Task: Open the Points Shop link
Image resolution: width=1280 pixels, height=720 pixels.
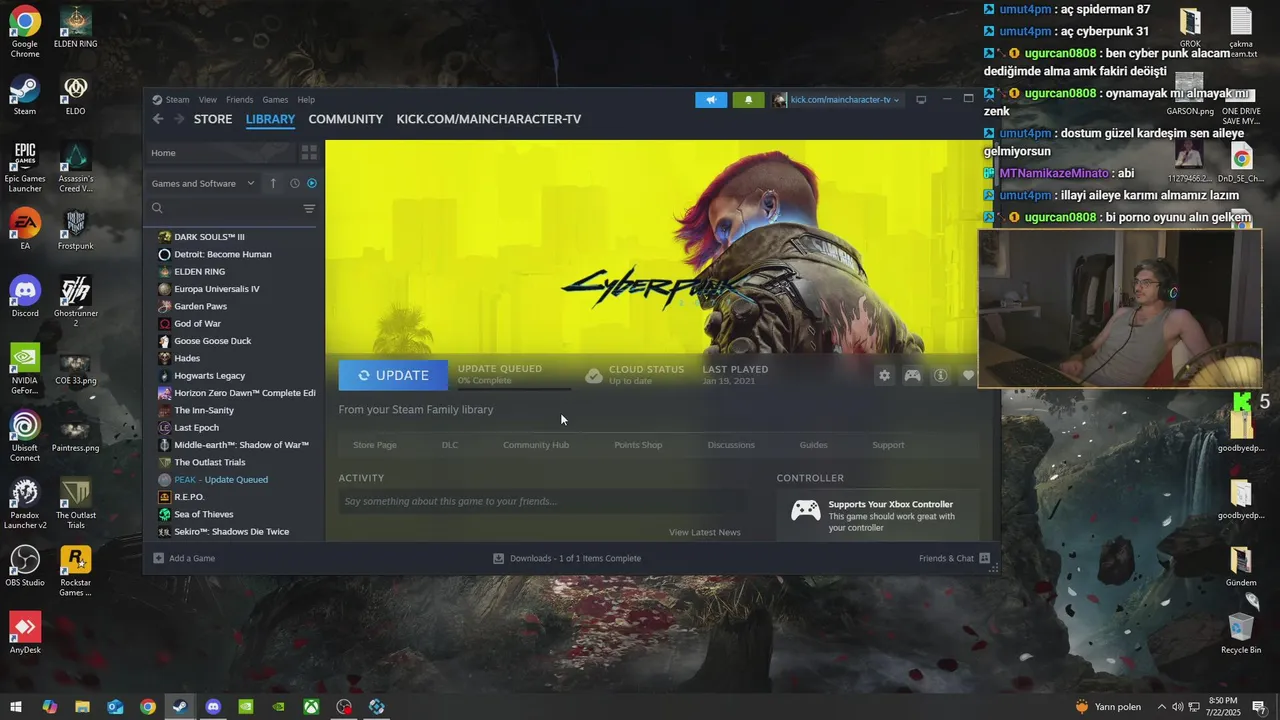Action: tap(638, 445)
